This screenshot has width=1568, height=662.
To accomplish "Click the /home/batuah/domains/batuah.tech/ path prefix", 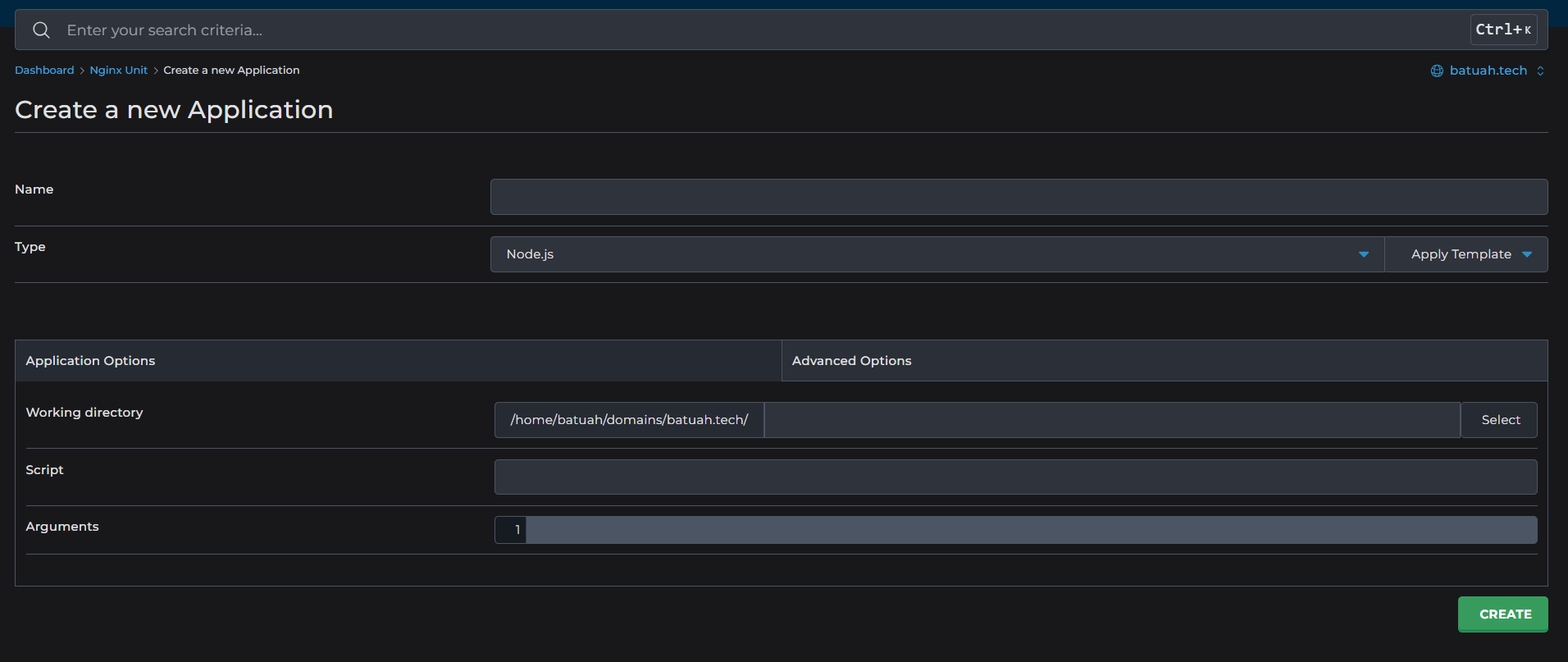I will tap(629, 420).
